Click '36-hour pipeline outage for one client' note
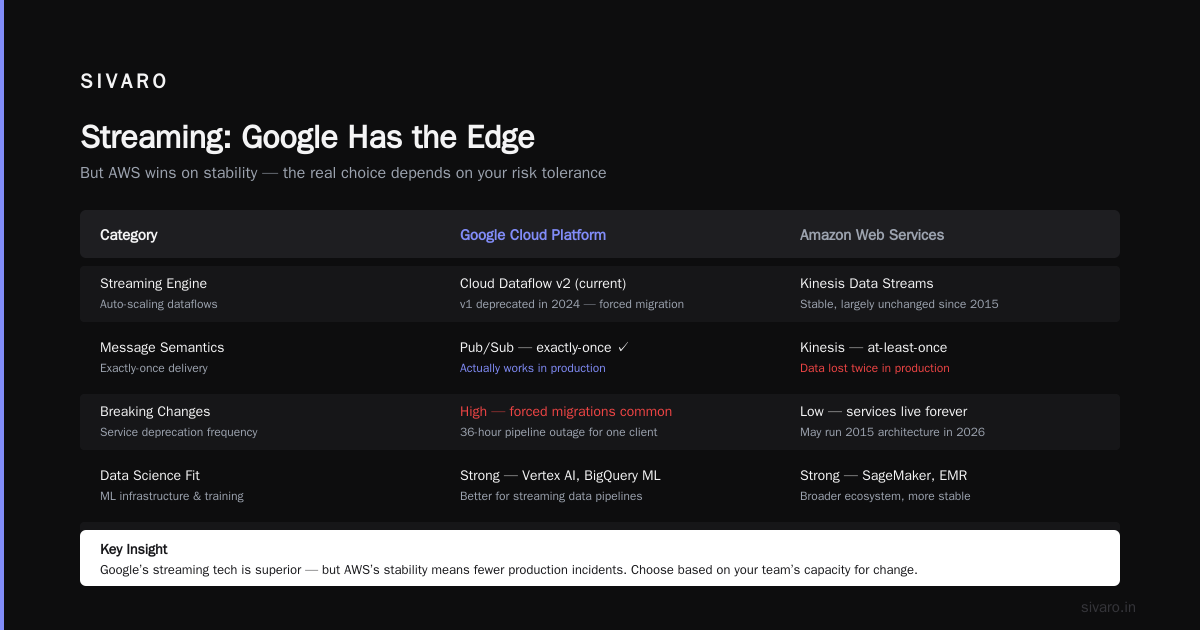 click(559, 432)
